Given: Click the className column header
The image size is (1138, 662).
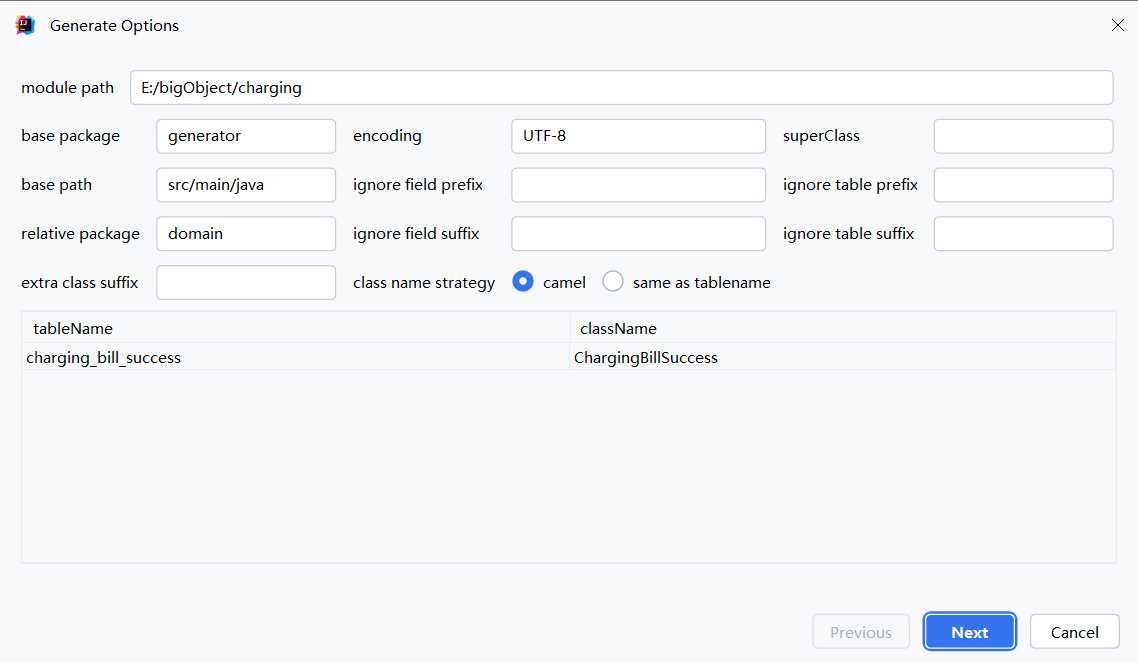Looking at the screenshot, I should [x=842, y=328].
